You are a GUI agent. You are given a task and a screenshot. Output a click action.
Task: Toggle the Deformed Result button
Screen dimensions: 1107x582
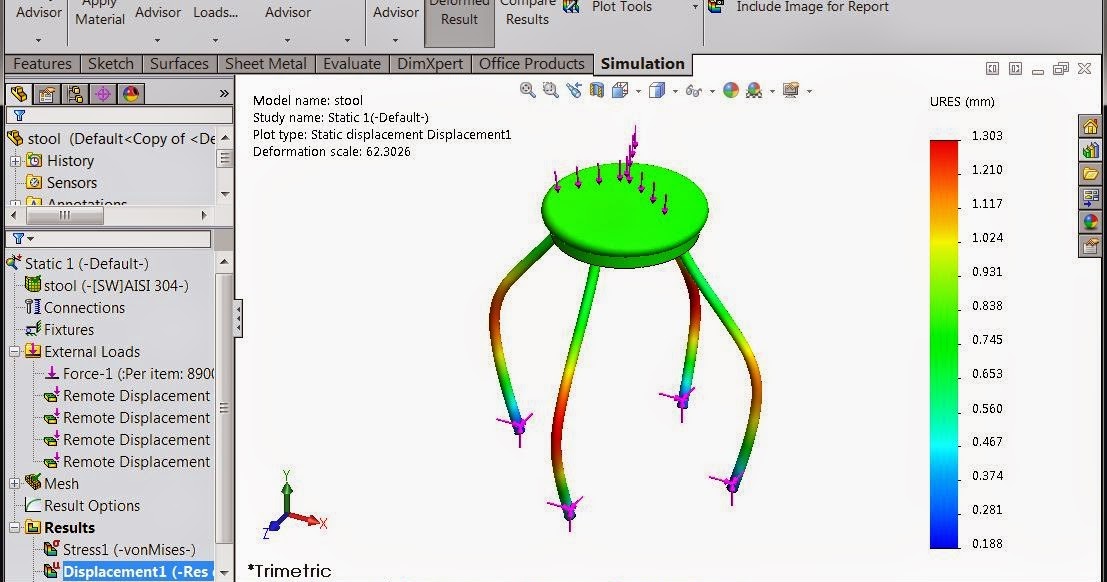pyautogui.click(x=458, y=15)
